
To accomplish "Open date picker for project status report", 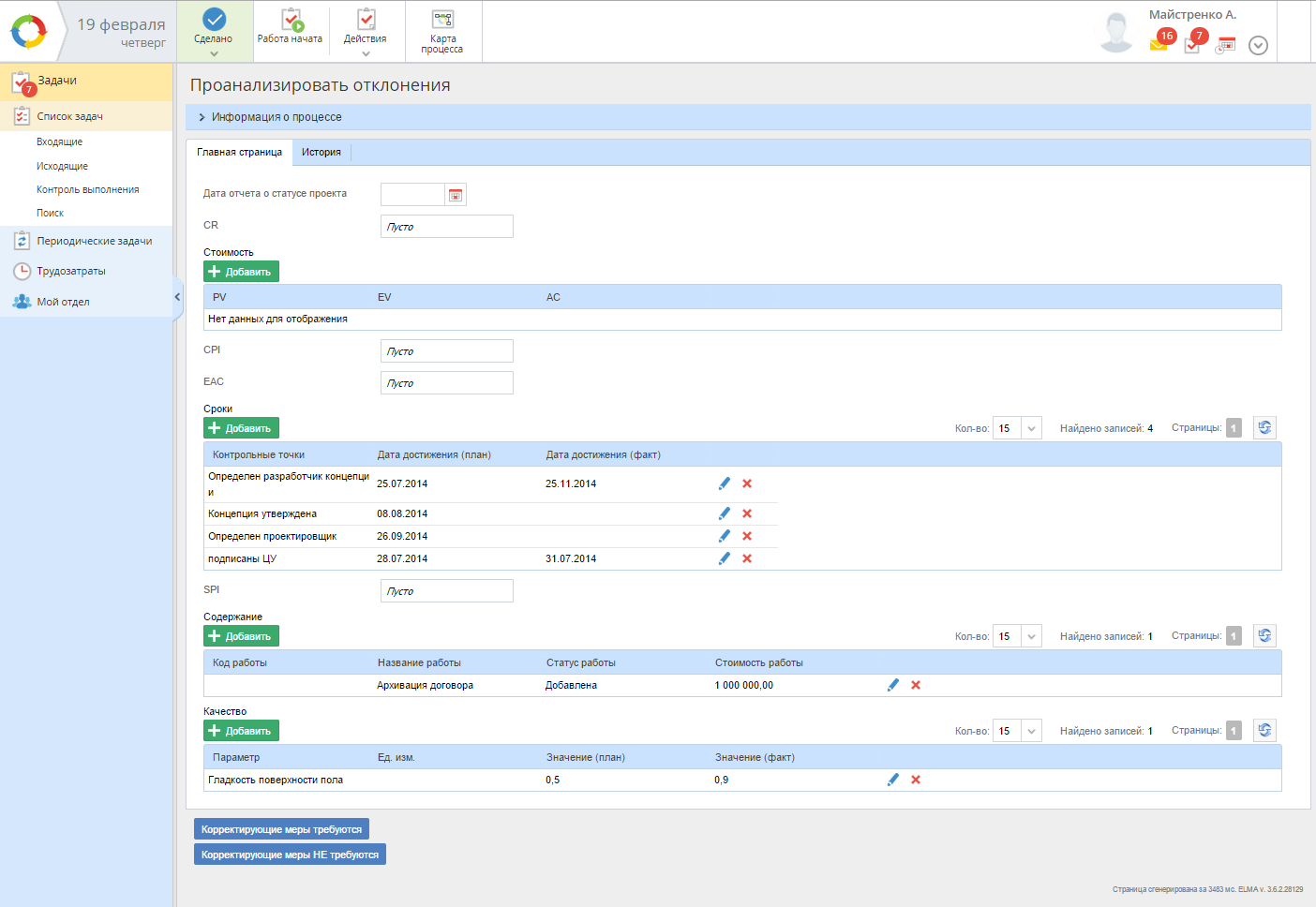I will point(456,195).
